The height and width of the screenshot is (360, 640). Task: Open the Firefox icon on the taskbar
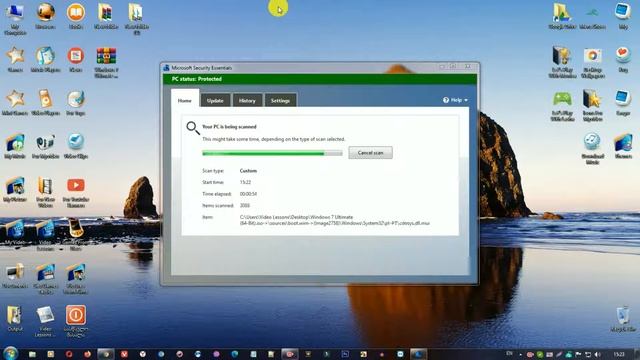[x=87, y=354]
